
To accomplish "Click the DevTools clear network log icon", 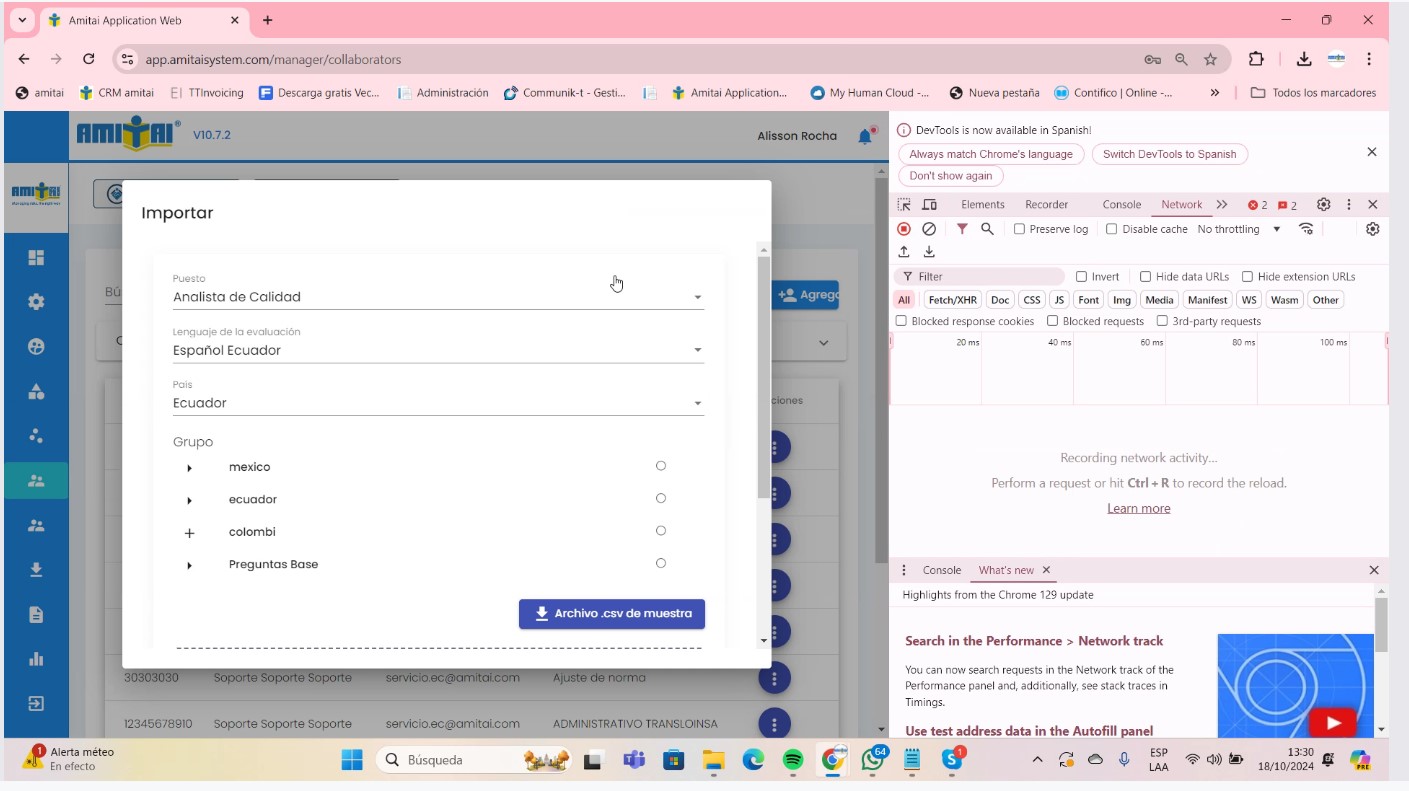I will pyautogui.click(x=929, y=229).
